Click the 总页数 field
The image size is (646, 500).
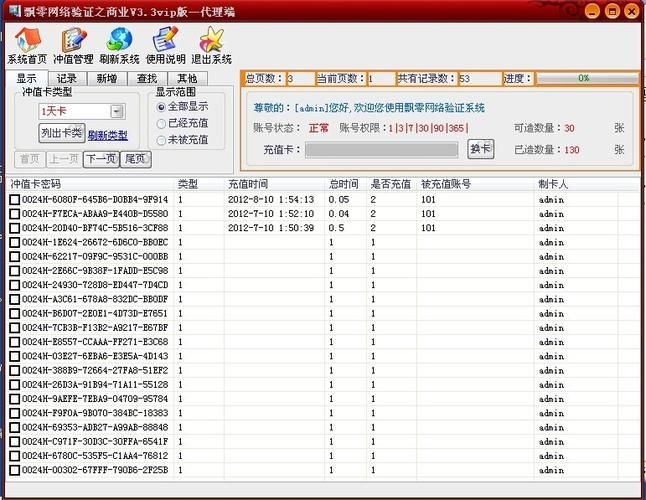(x=300, y=78)
